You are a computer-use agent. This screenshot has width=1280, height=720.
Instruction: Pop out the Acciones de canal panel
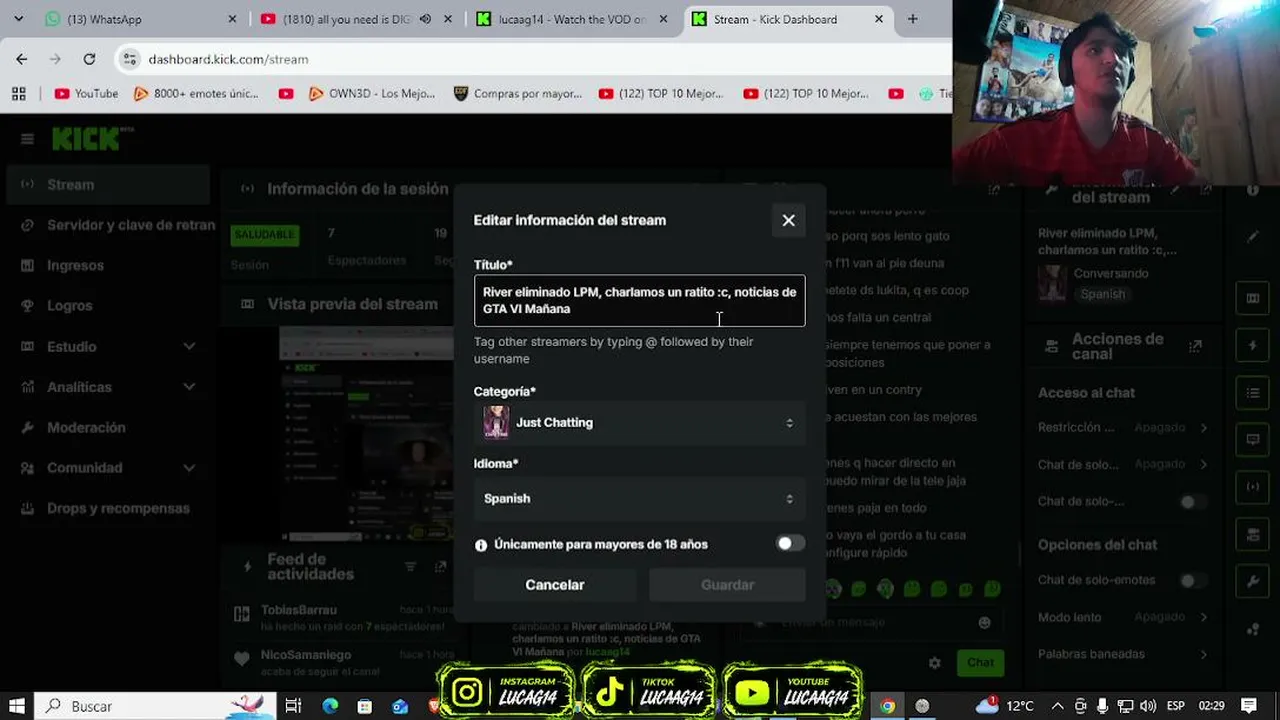pos(1195,346)
